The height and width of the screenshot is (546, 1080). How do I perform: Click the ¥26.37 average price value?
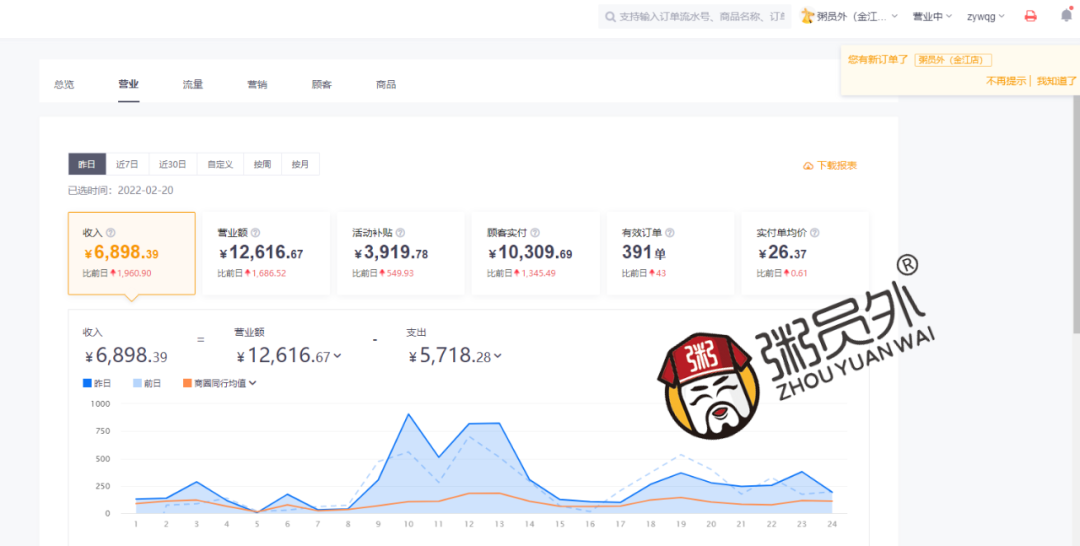(x=782, y=253)
